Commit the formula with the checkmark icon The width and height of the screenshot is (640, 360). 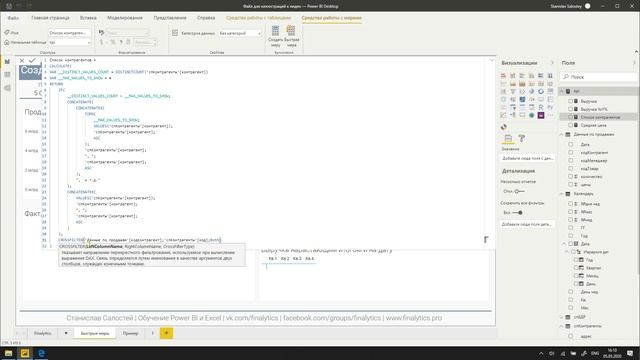coord(32,60)
